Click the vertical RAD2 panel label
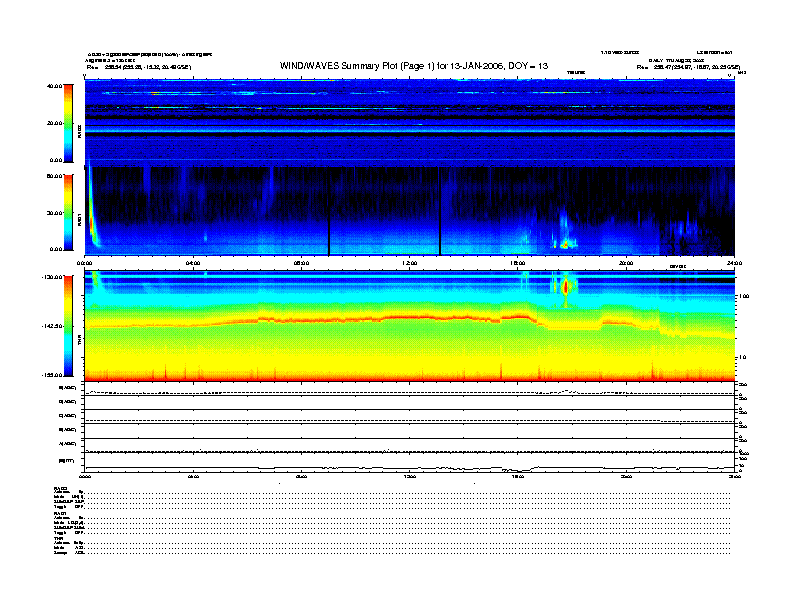This screenshot has height=612, width=792. (x=79, y=132)
